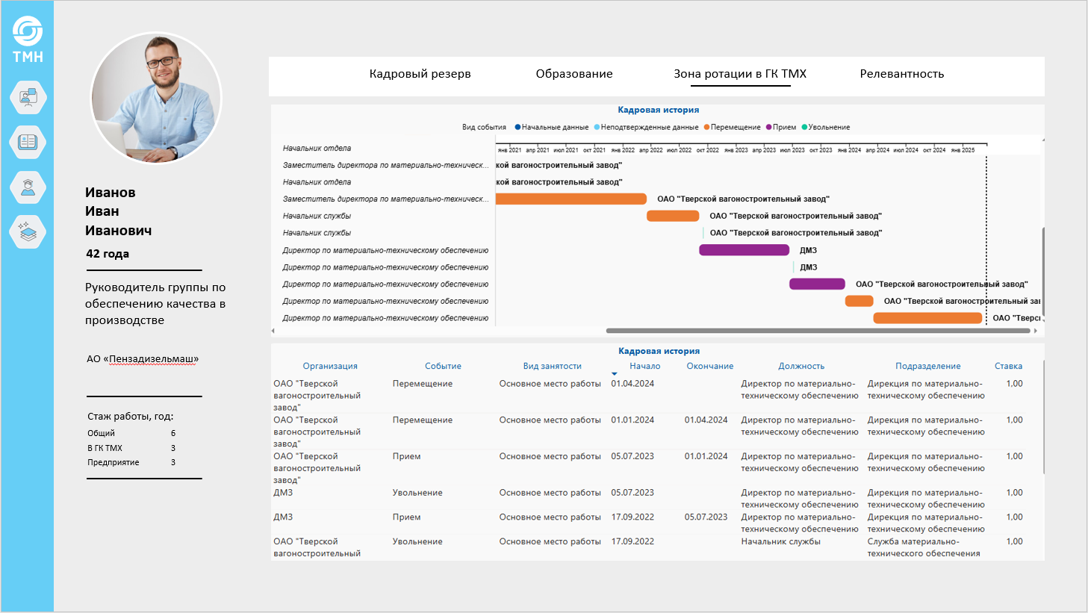Click the green Увольнение legend item

pos(826,127)
